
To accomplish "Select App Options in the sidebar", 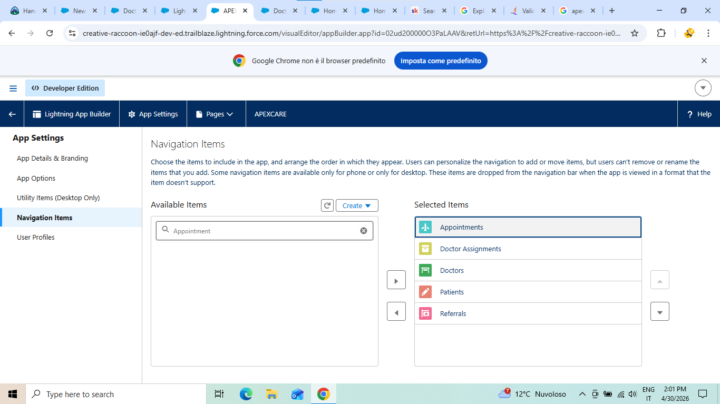I will click(x=36, y=178).
